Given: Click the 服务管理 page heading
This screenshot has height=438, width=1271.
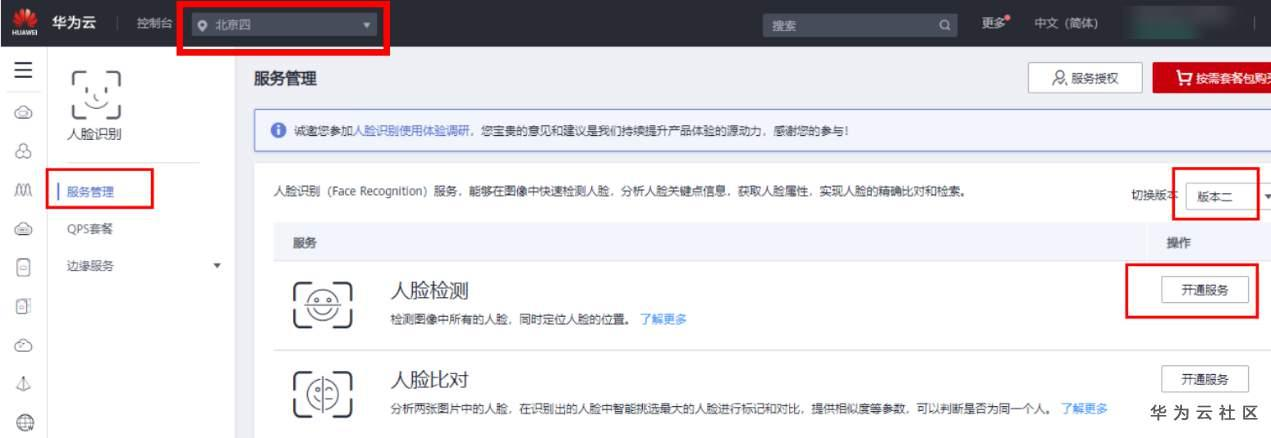Looking at the screenshot, I should coord(285,79).
